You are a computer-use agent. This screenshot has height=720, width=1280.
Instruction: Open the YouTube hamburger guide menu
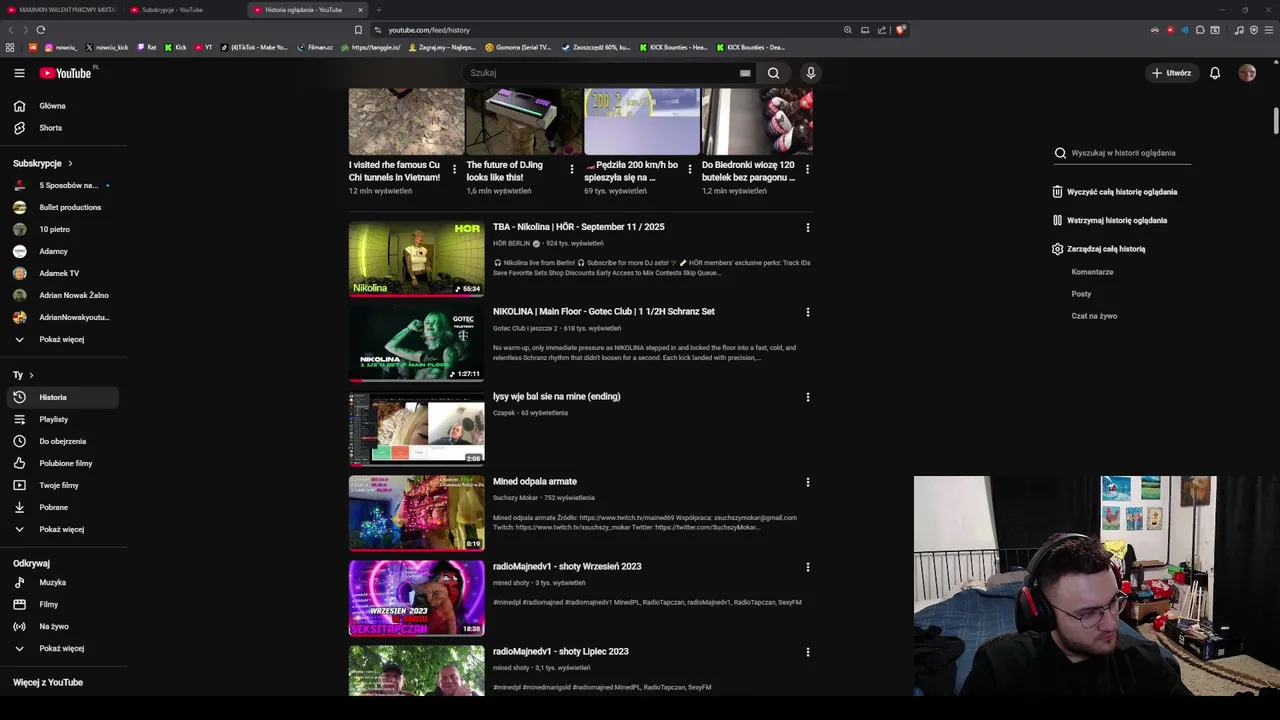tap(19, 73)
